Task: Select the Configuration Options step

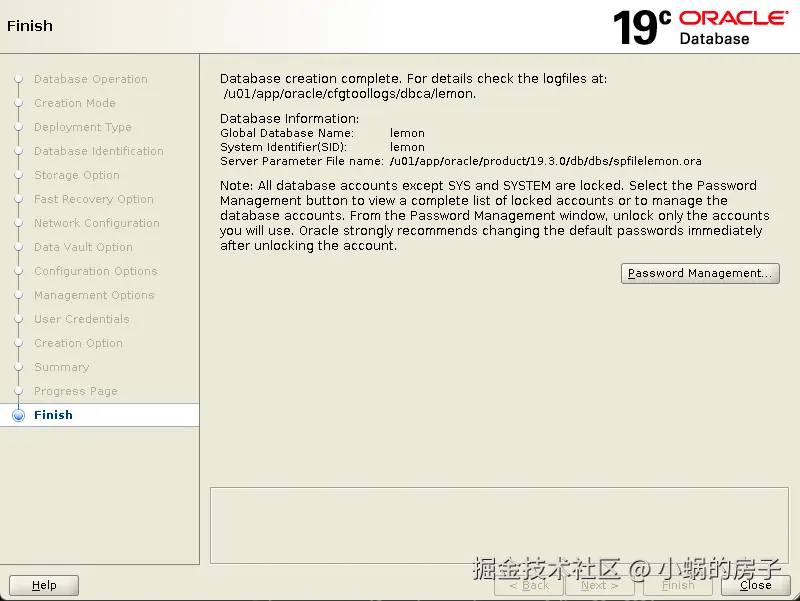Action: [95, 271]
